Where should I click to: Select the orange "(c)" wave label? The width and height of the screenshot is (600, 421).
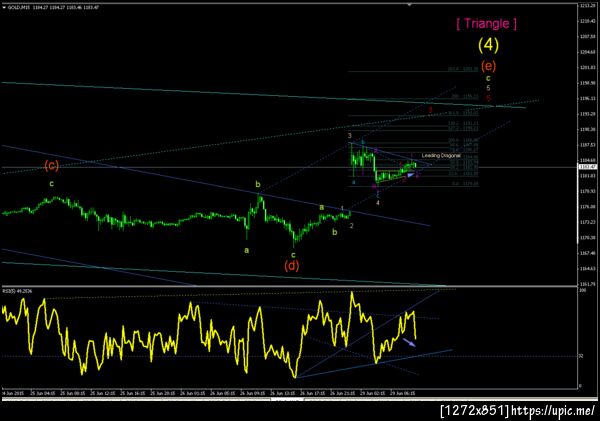(x=51, y=166)
